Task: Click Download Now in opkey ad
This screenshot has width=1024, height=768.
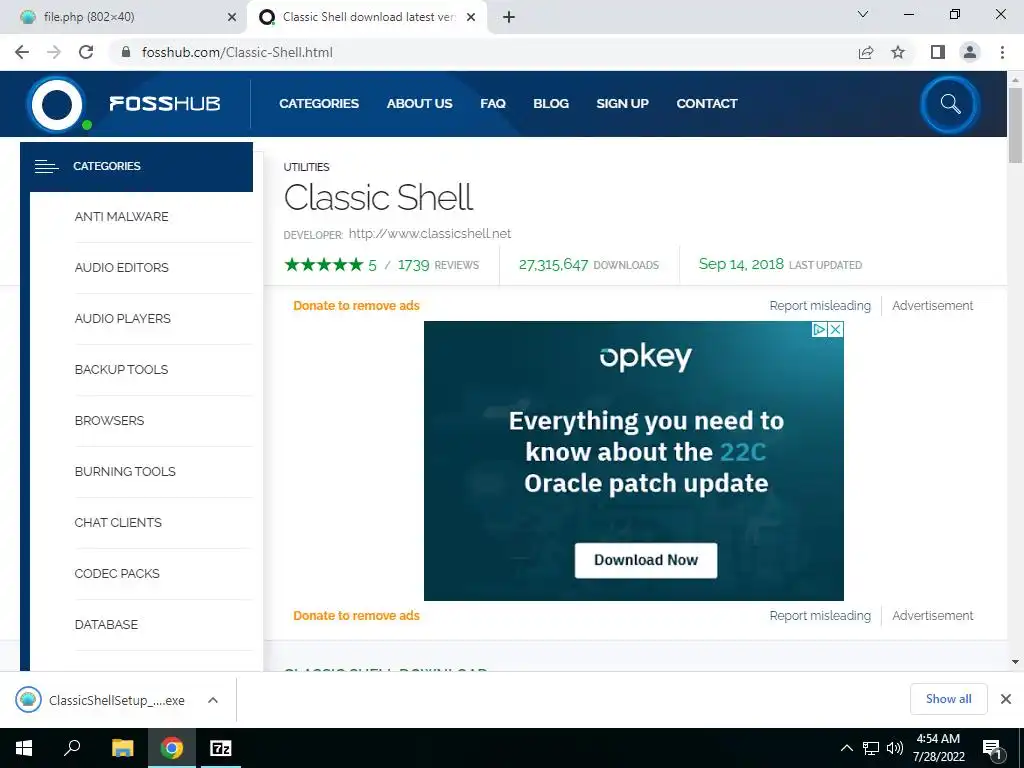Action: (x=646, y=560)
